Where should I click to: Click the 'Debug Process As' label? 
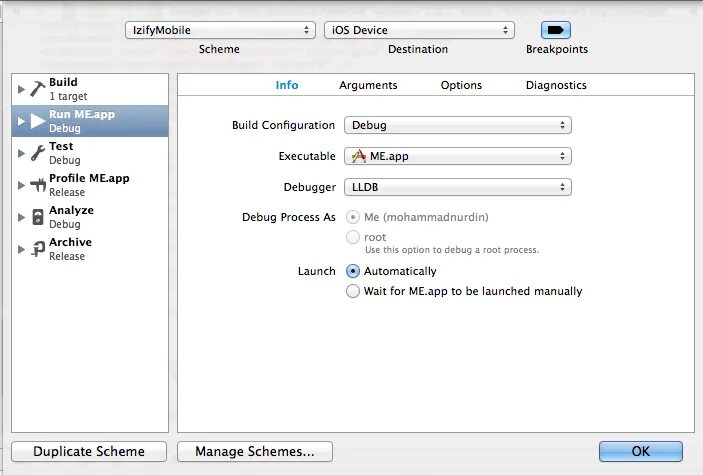[x=289, y=217]
